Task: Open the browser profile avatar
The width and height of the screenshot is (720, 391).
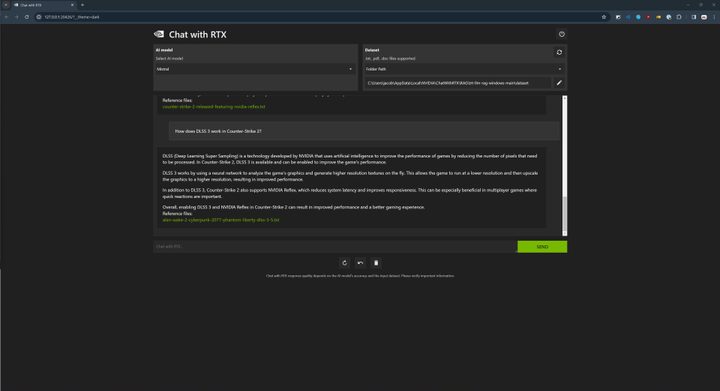Action: 704,17
